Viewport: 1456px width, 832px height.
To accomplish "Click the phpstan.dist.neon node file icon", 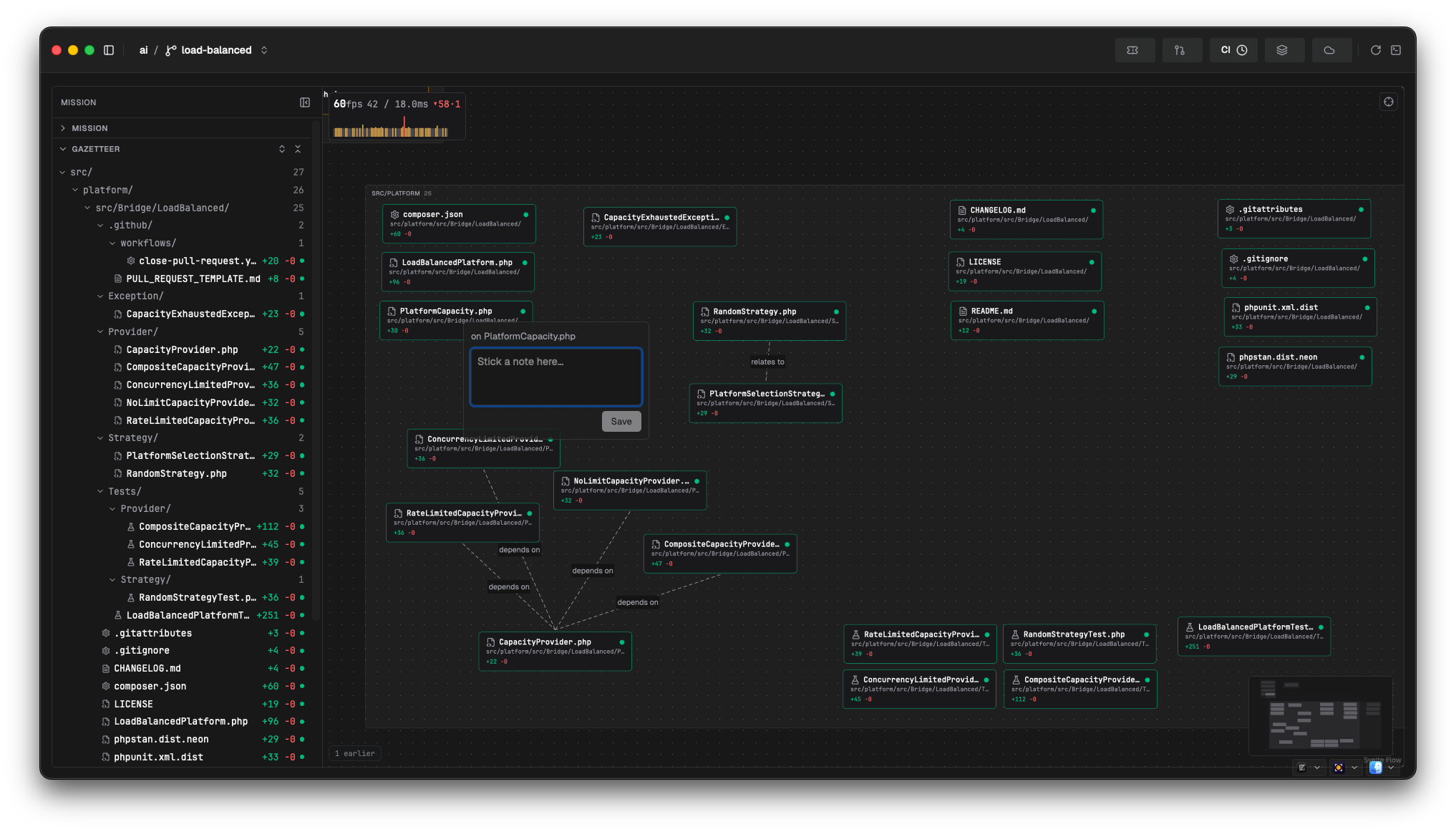I will pos(1231,357).
